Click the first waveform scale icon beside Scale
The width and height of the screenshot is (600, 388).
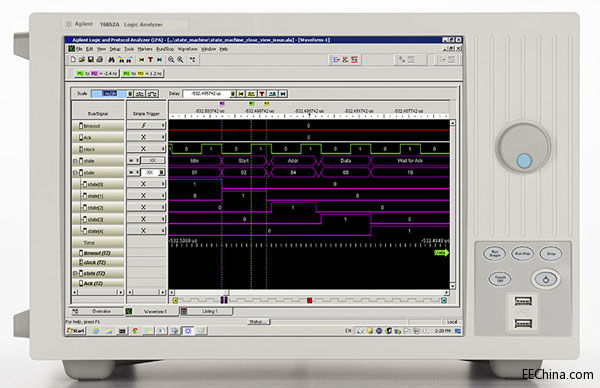tap(140, 94)
